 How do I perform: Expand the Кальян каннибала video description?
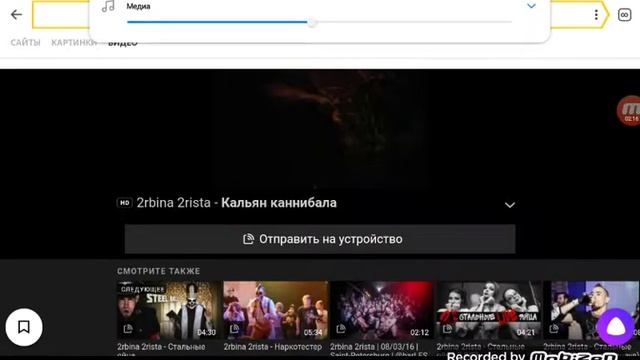510,205
